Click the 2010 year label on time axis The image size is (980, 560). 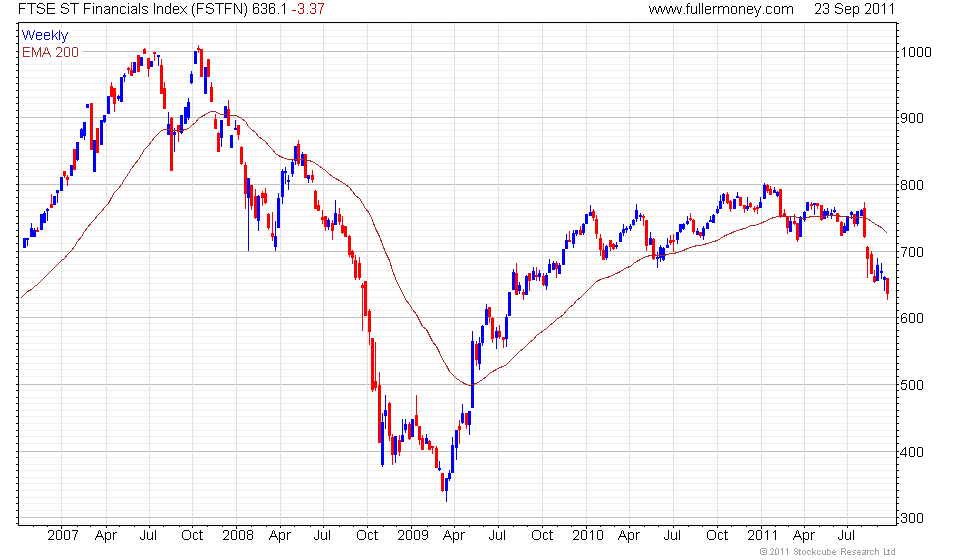click(x=588, y=536)
